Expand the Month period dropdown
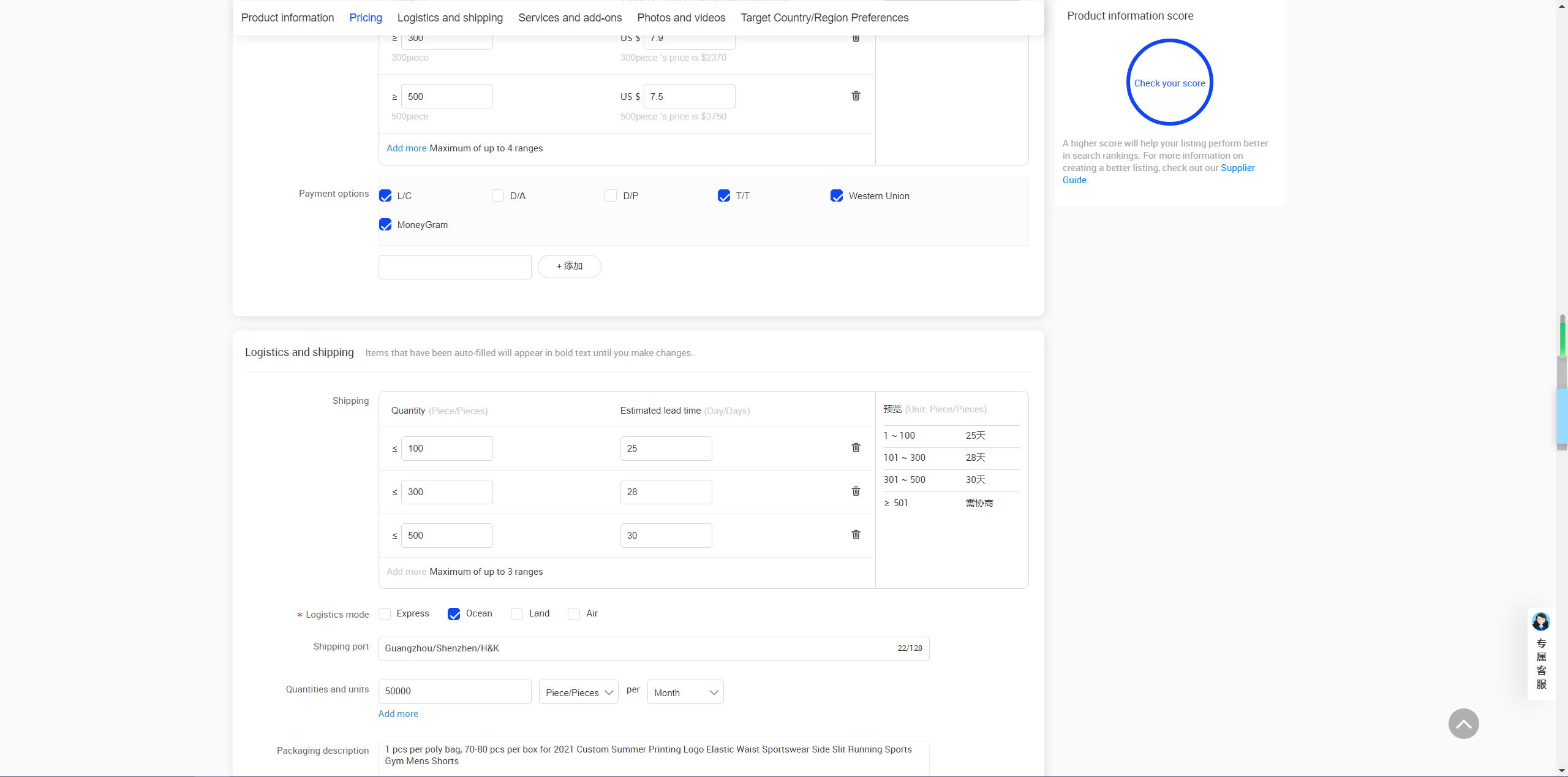This screenshot has width=1568, height=777. click(685, 692)
